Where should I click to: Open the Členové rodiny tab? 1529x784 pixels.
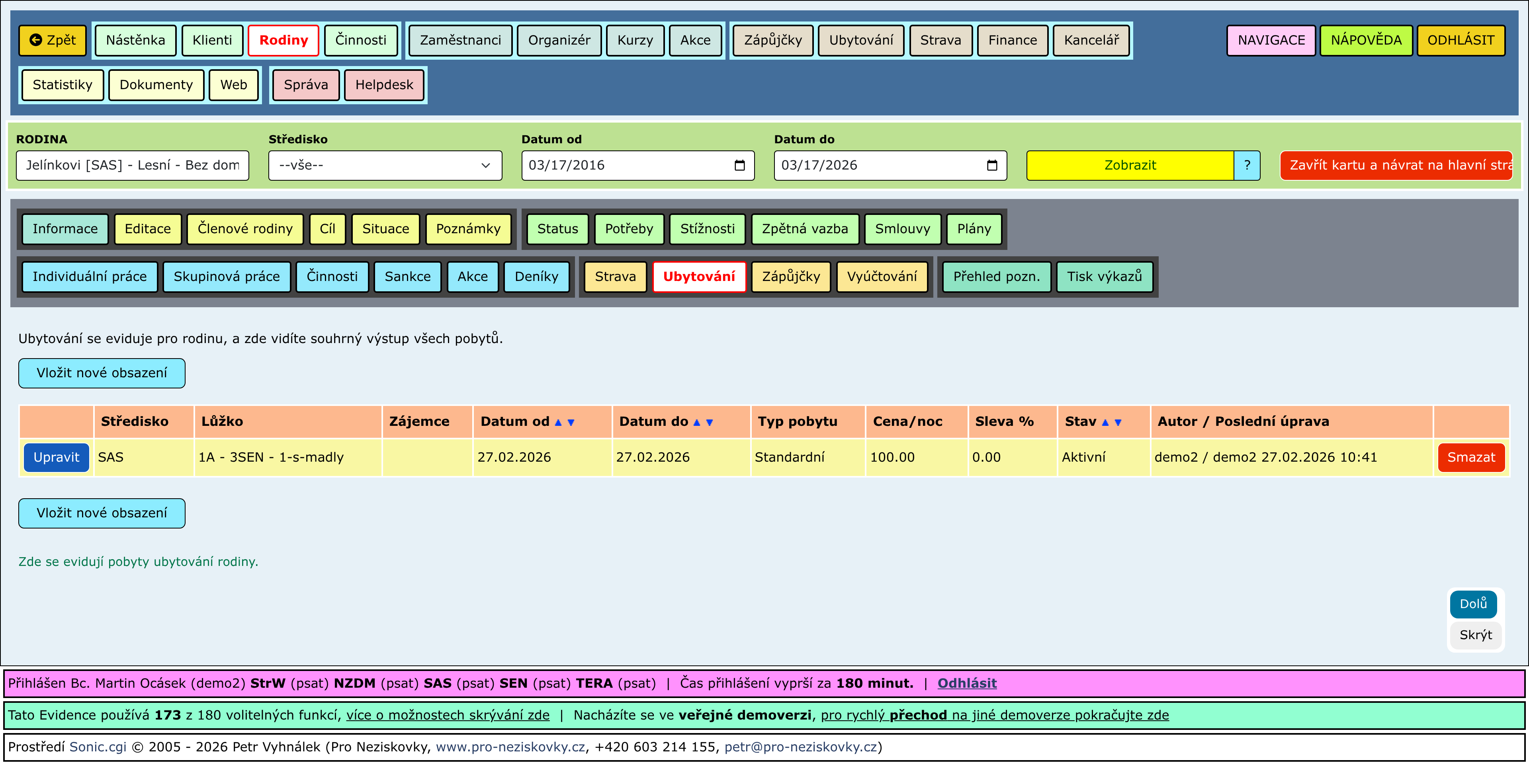point(244,229)
